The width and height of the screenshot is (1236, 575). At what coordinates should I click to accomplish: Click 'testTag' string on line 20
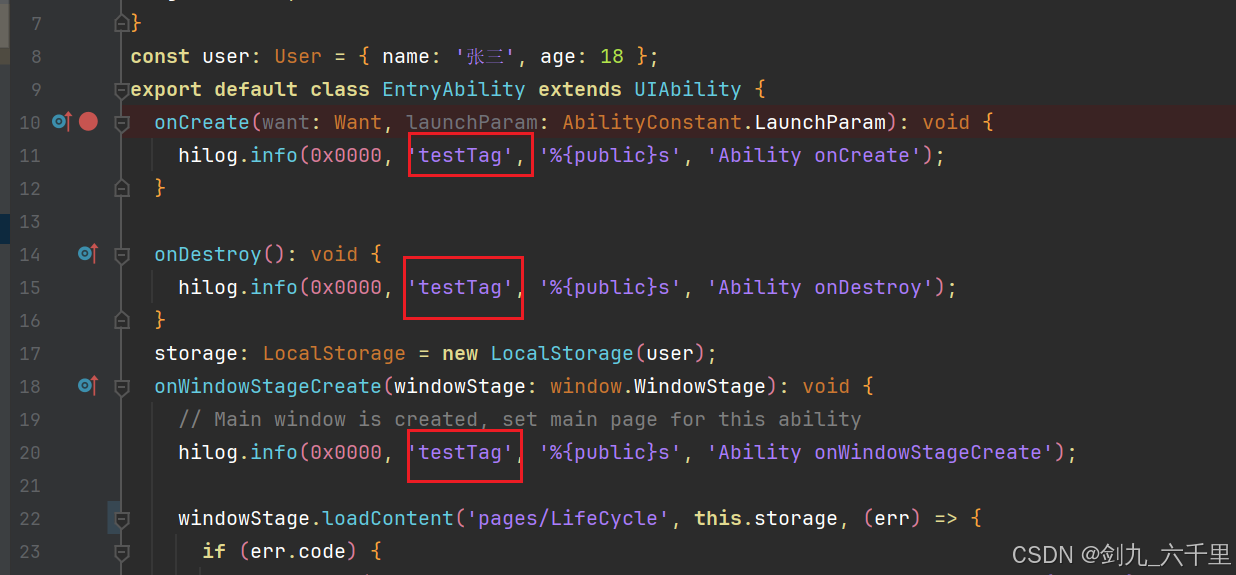461,452
